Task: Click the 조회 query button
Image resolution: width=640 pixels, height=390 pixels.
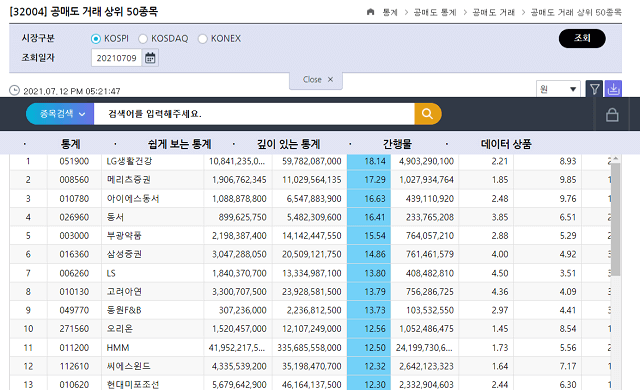Action: [582, 38]
